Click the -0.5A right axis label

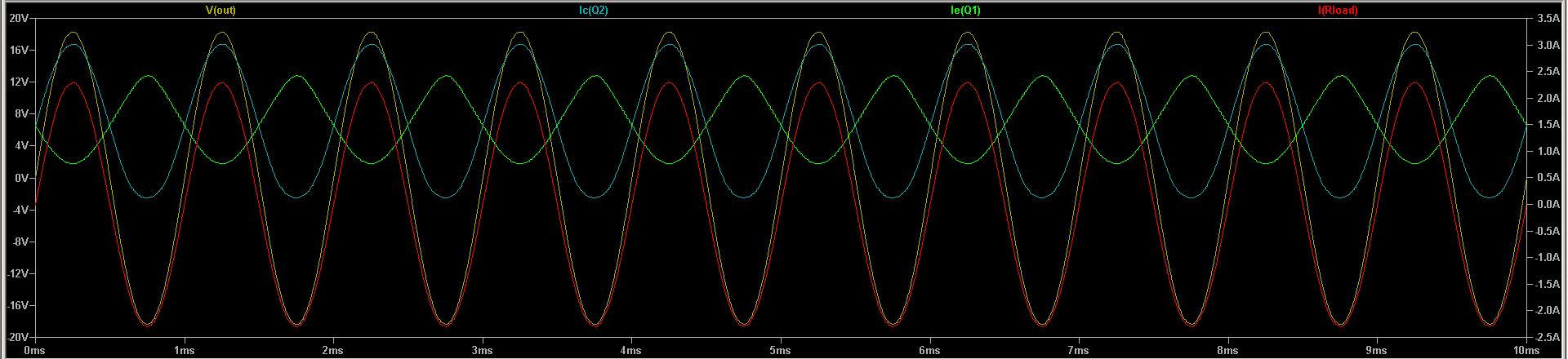(1546, 231)
